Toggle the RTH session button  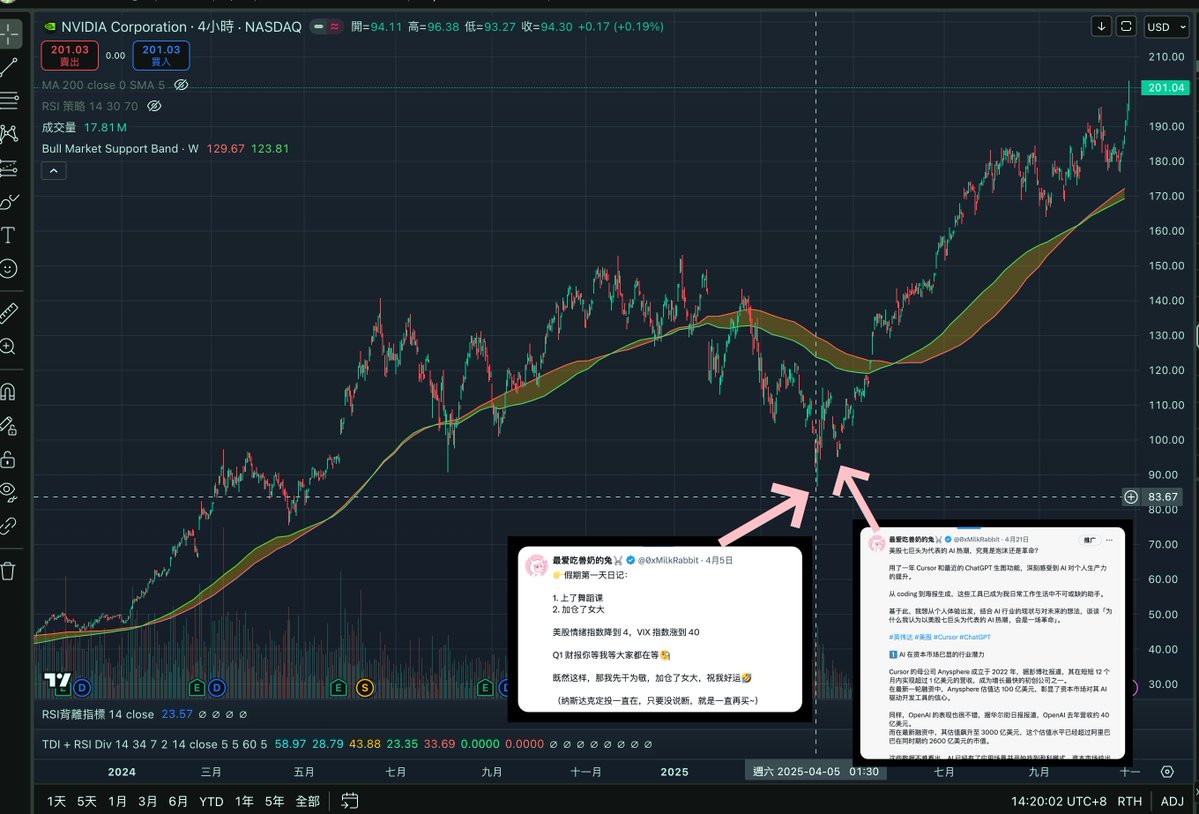tap(1129, 801)
